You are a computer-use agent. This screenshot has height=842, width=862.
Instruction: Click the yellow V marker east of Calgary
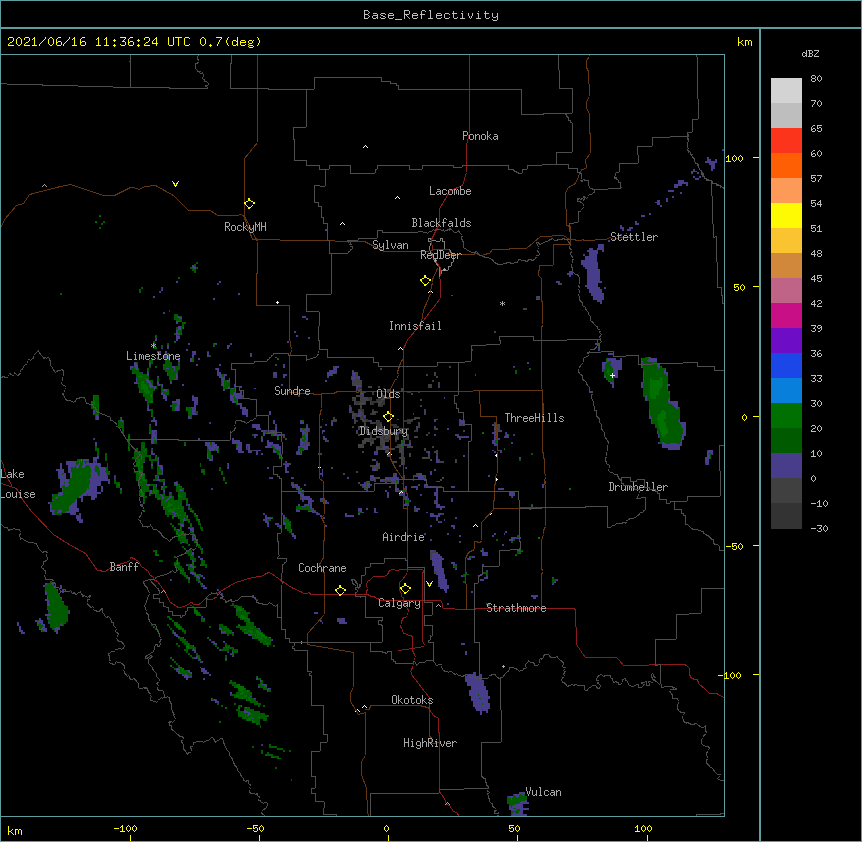(429, 584)
